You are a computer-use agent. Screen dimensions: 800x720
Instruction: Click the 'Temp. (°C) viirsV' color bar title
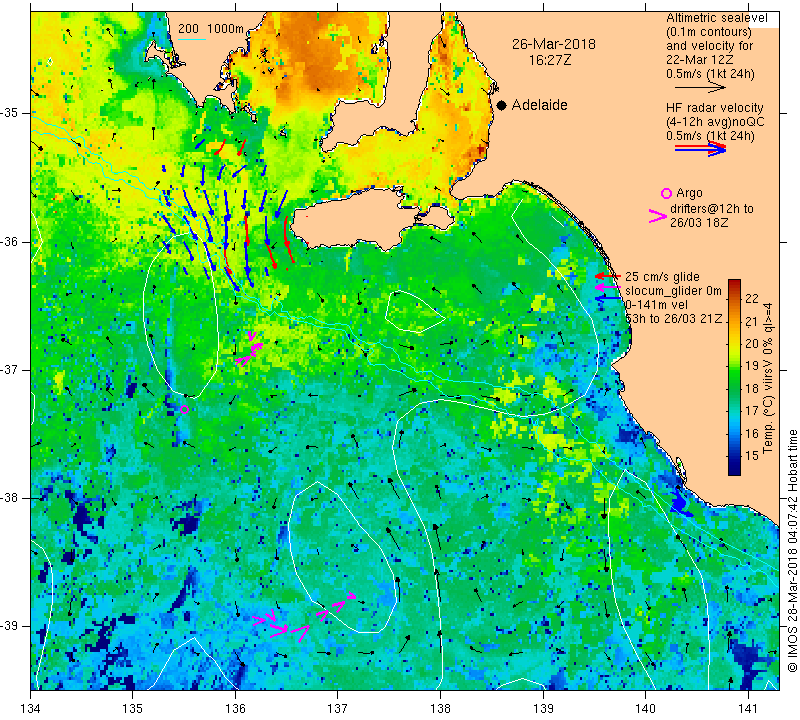[x=768, y=377]
